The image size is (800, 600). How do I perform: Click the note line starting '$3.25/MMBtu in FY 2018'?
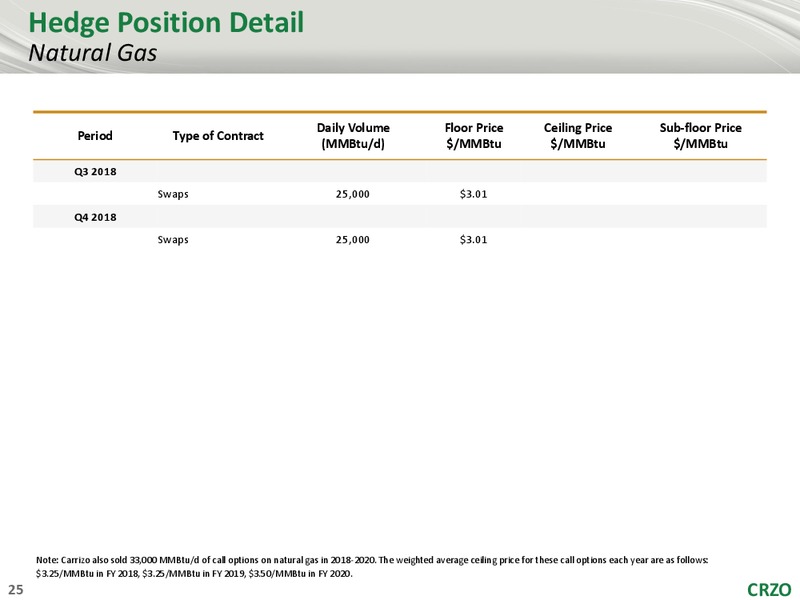point(194,573)
